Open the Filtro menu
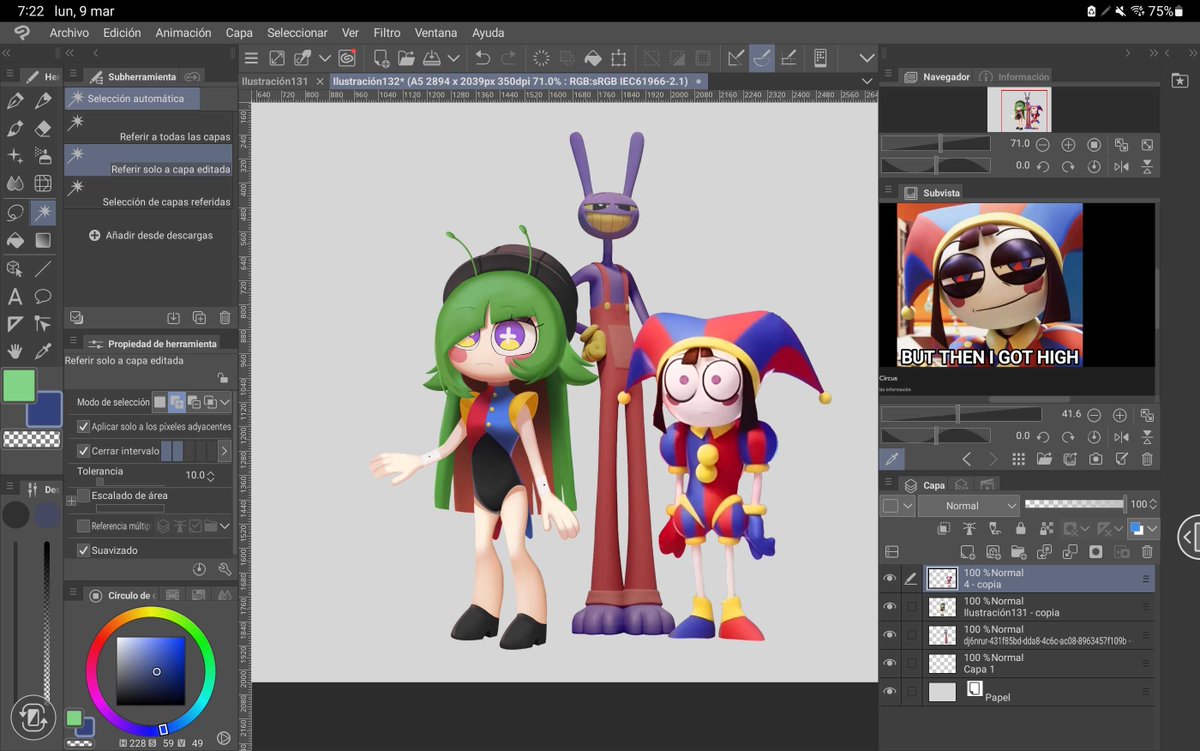This screenshot has width=1200, height=751. tap(387, 33)
